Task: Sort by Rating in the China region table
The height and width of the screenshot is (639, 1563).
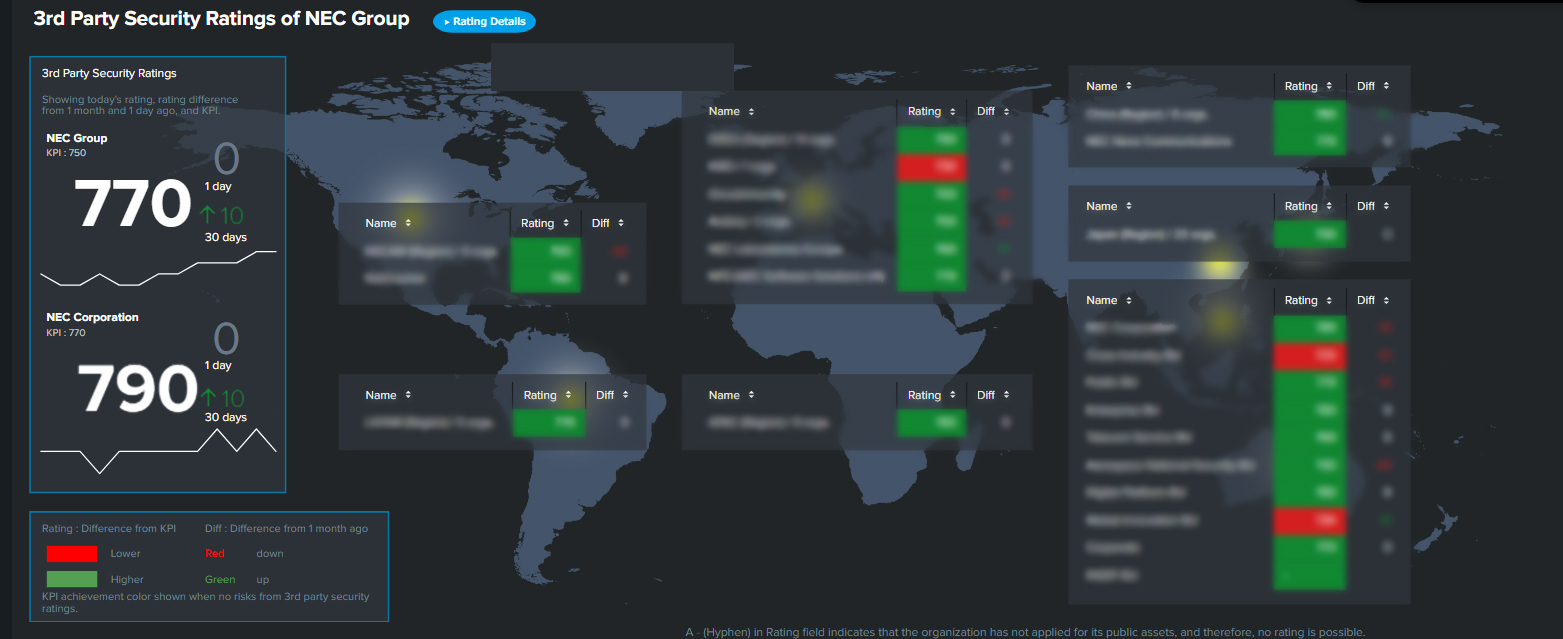Action: point(1308,86)
